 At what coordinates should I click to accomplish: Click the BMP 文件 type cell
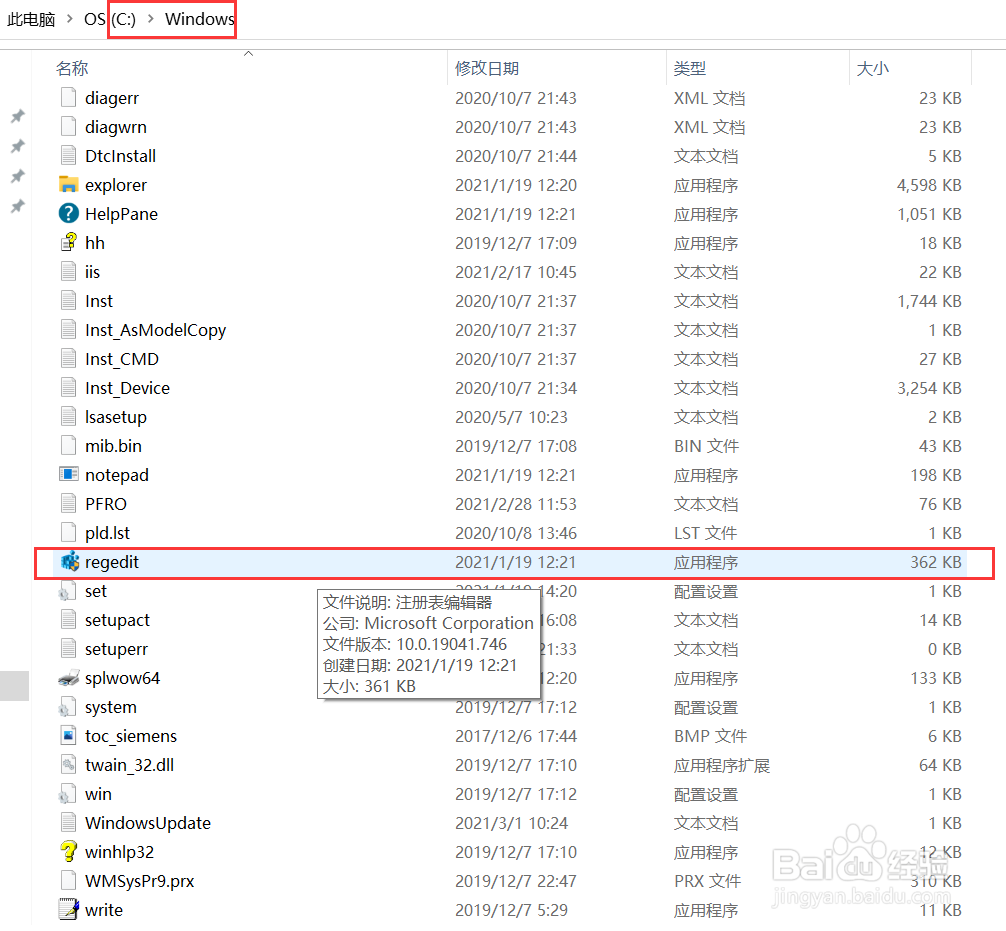pos(710,736)
